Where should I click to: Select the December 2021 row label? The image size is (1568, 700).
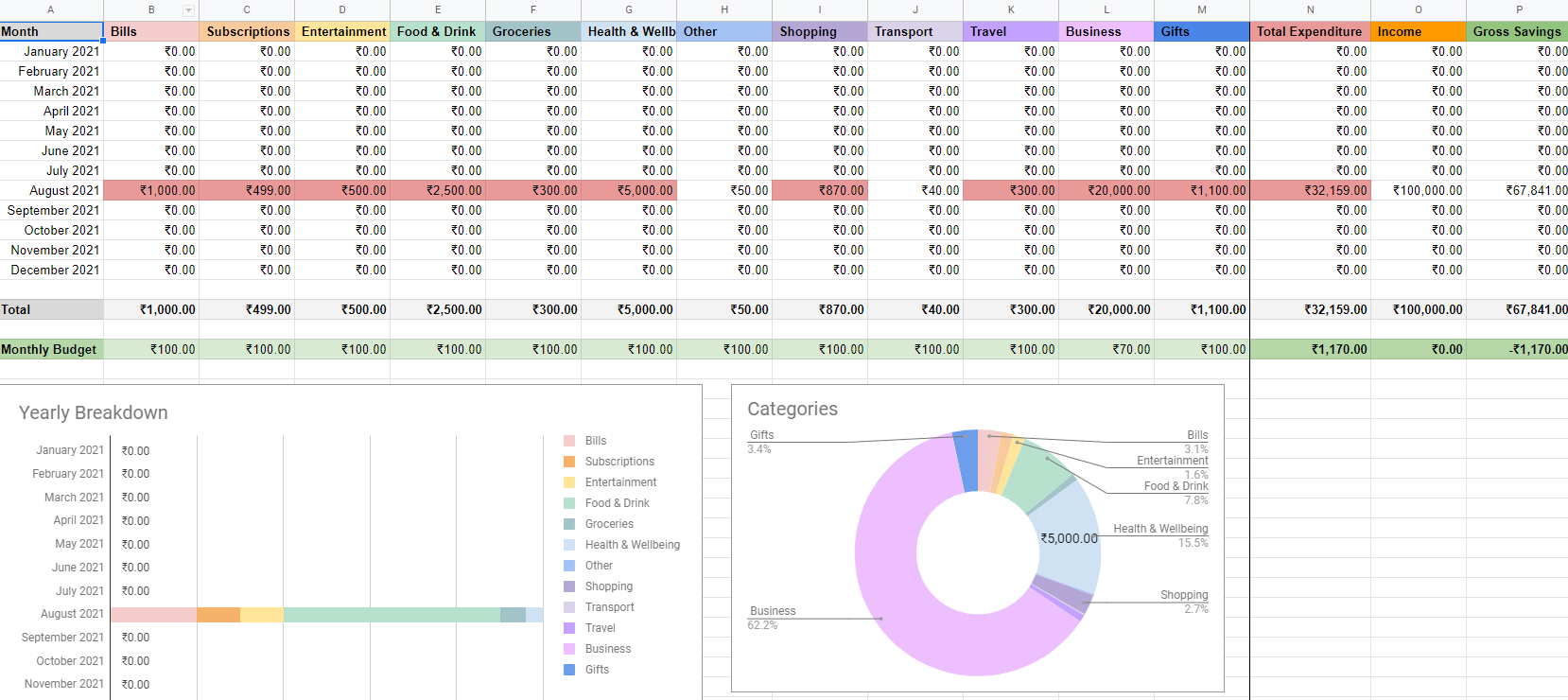coord(51,270)
